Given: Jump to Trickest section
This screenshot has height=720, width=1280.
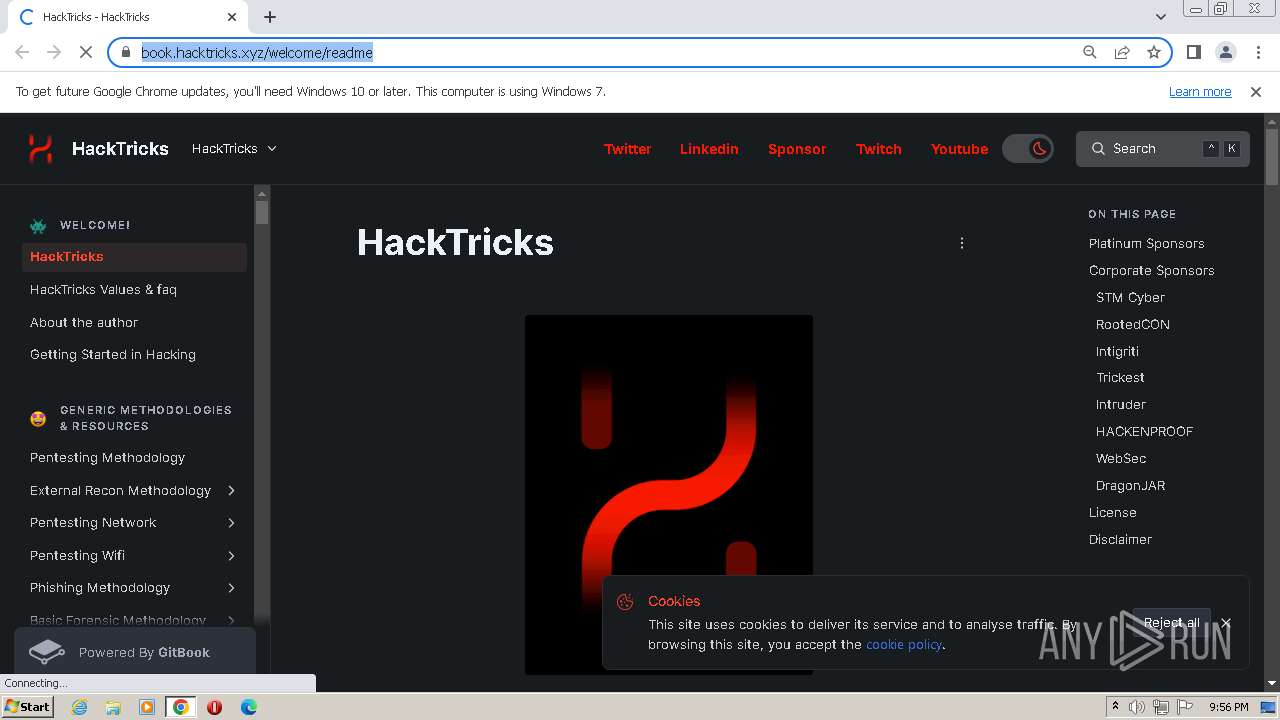Looking at the screenshot, I should pos(1120,377).
